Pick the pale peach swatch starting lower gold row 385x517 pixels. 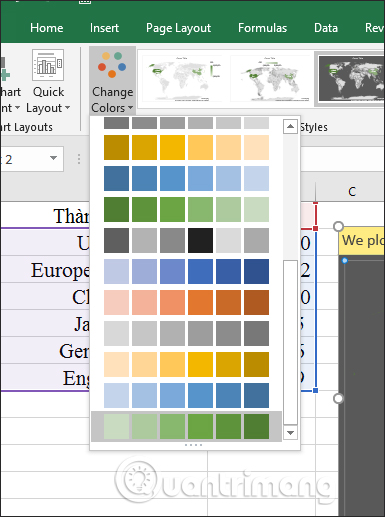pos(116,364)
